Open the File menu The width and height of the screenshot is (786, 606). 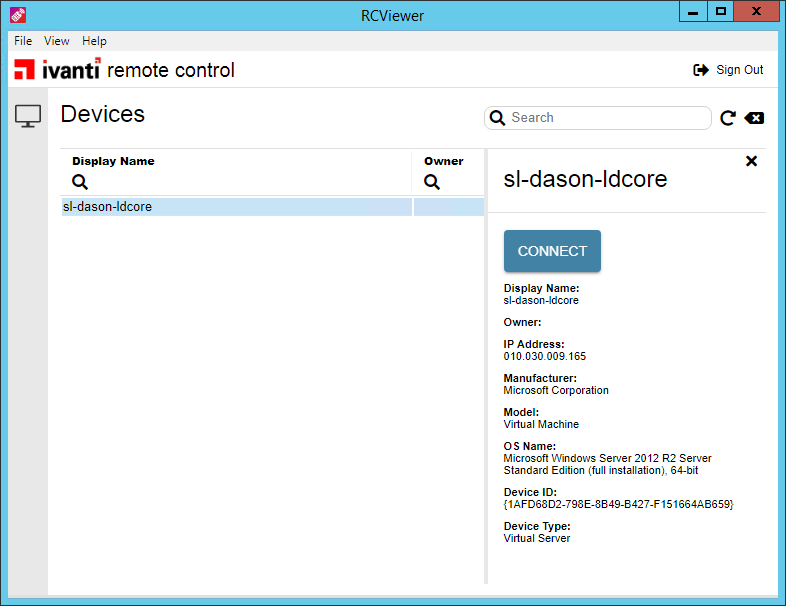click(x=23, y=41)
